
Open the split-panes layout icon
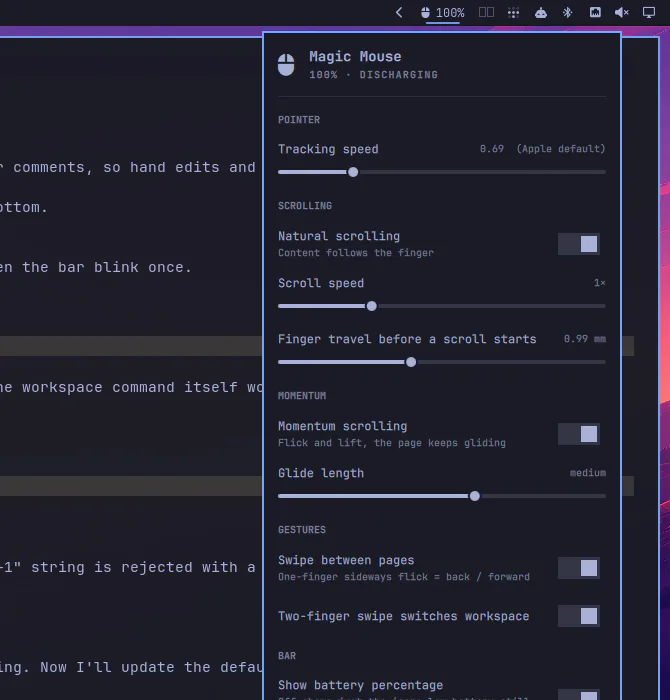coord(486,12)
